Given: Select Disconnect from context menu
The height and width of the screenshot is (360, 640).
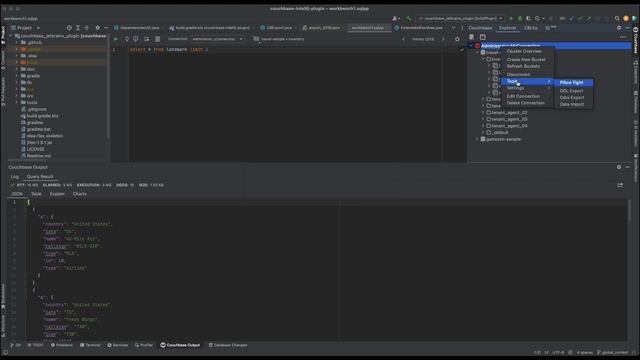Looking at the screenshot, I should (527, 75).
